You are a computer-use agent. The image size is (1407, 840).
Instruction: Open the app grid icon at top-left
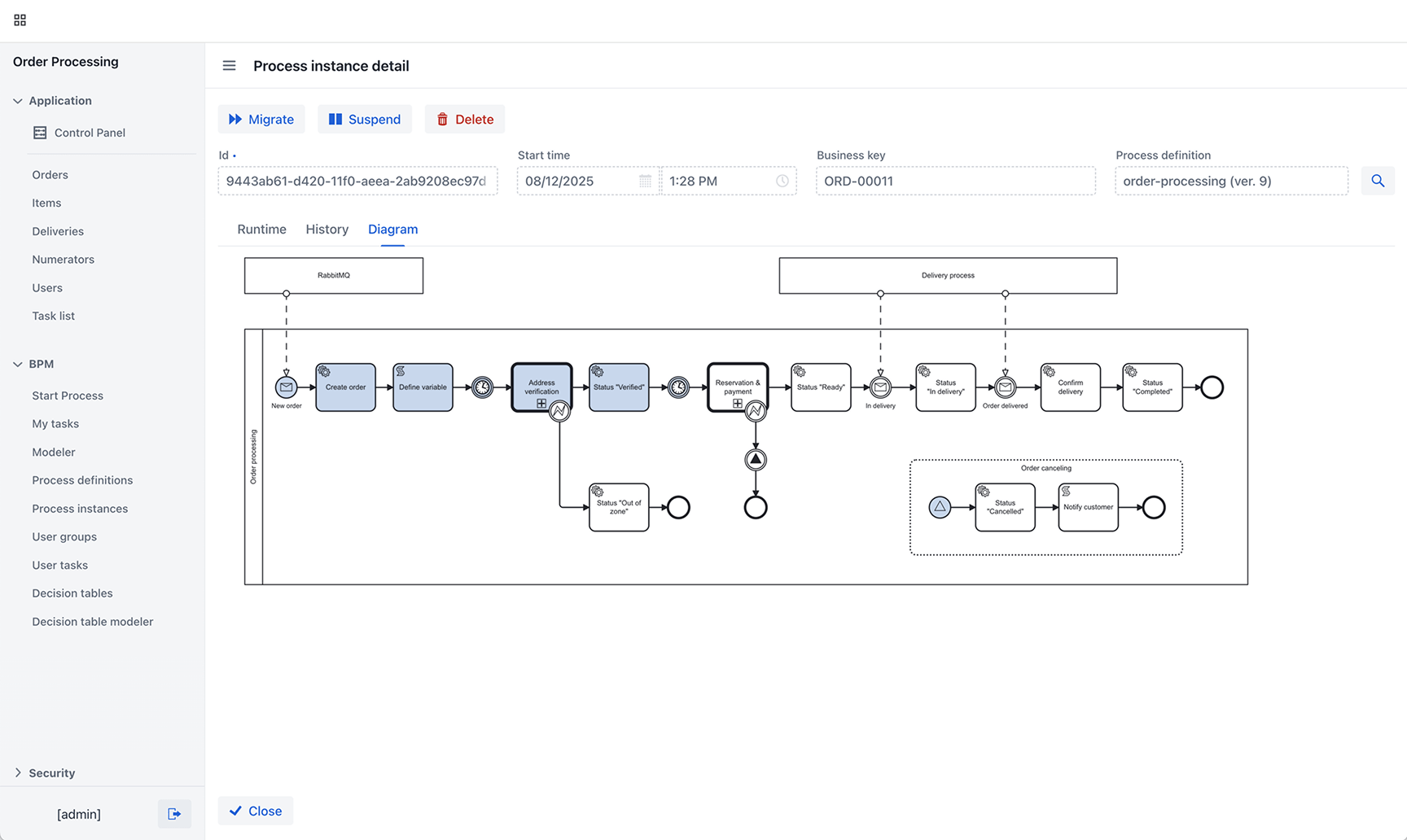[20, 20]
